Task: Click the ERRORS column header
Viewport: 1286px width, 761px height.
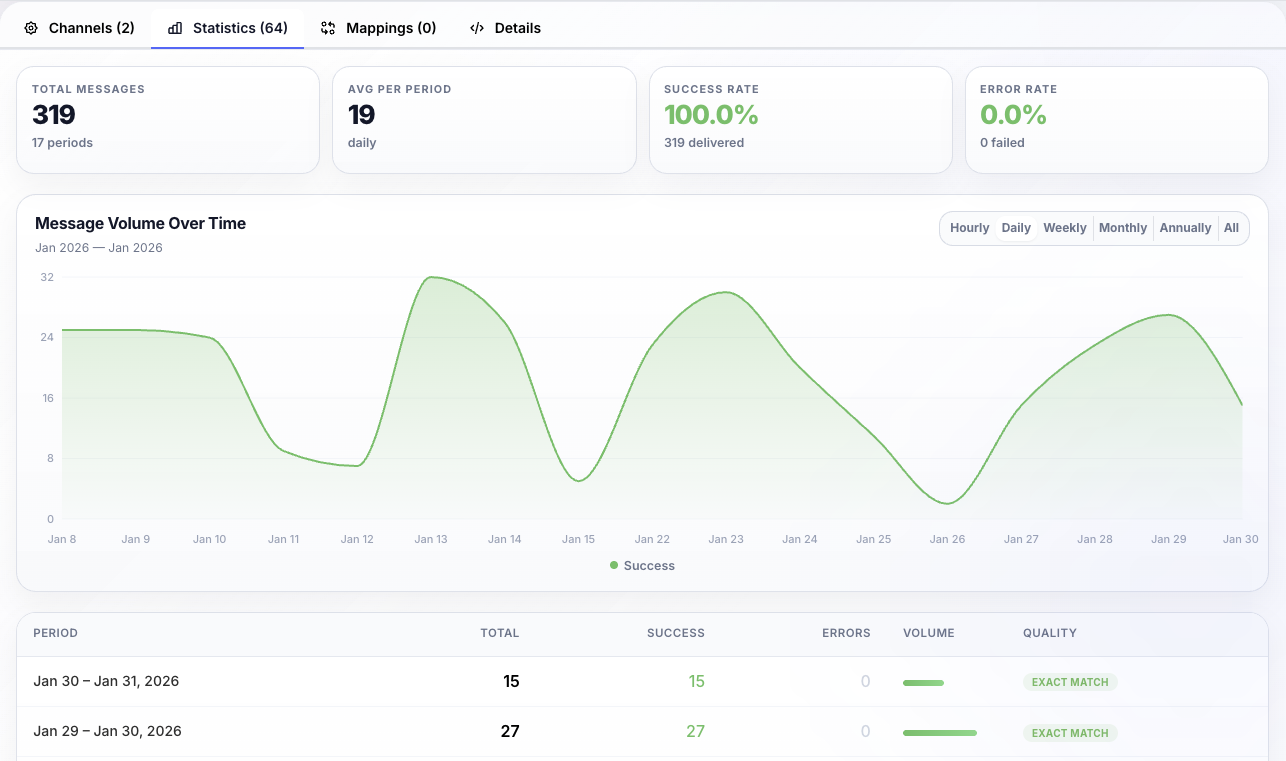Action: click(846, 633)
